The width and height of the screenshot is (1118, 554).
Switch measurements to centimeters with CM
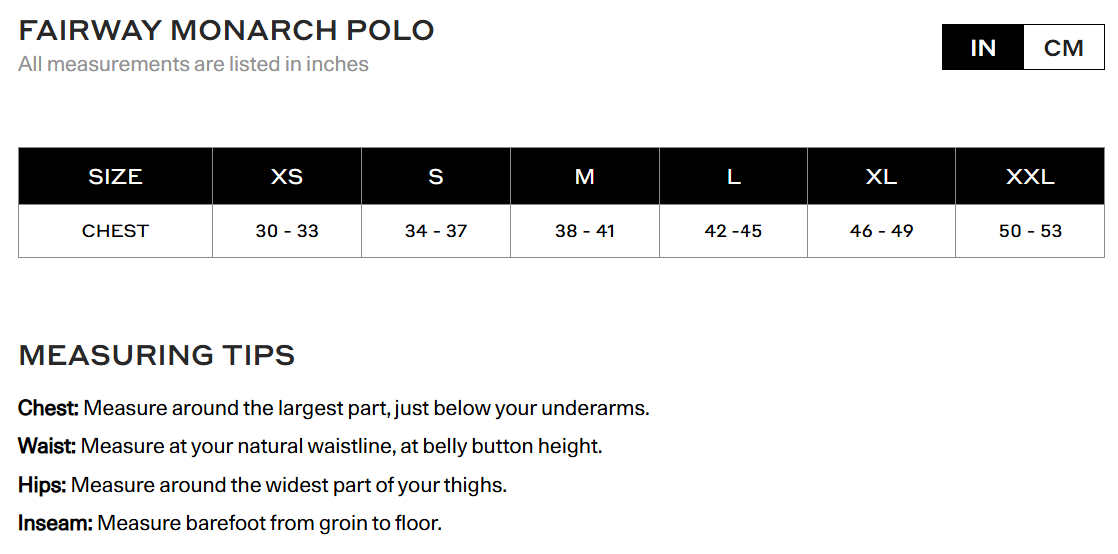1063,48
